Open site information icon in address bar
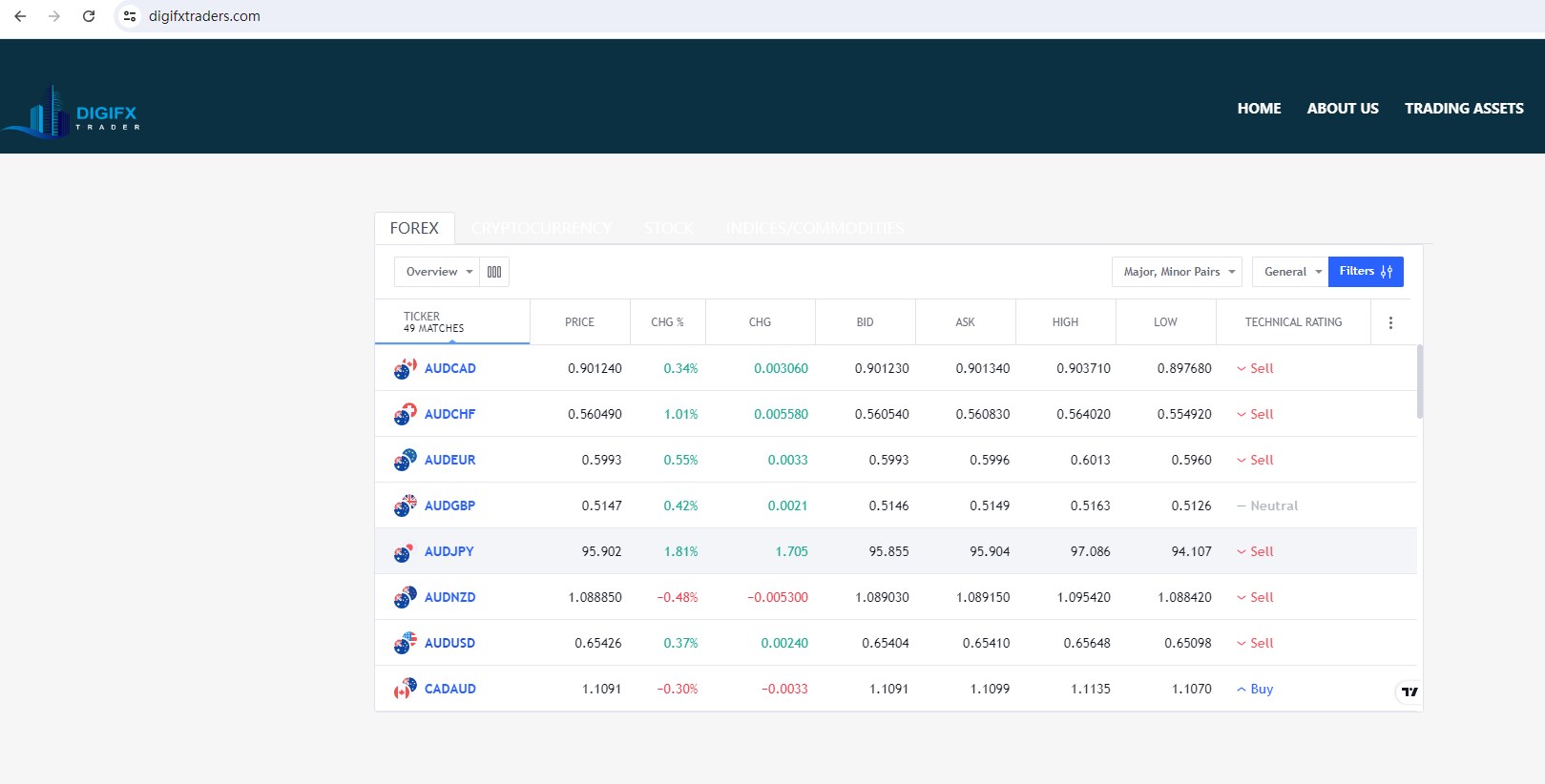This screenshot has height=784, width=1545. coord(130,16)
